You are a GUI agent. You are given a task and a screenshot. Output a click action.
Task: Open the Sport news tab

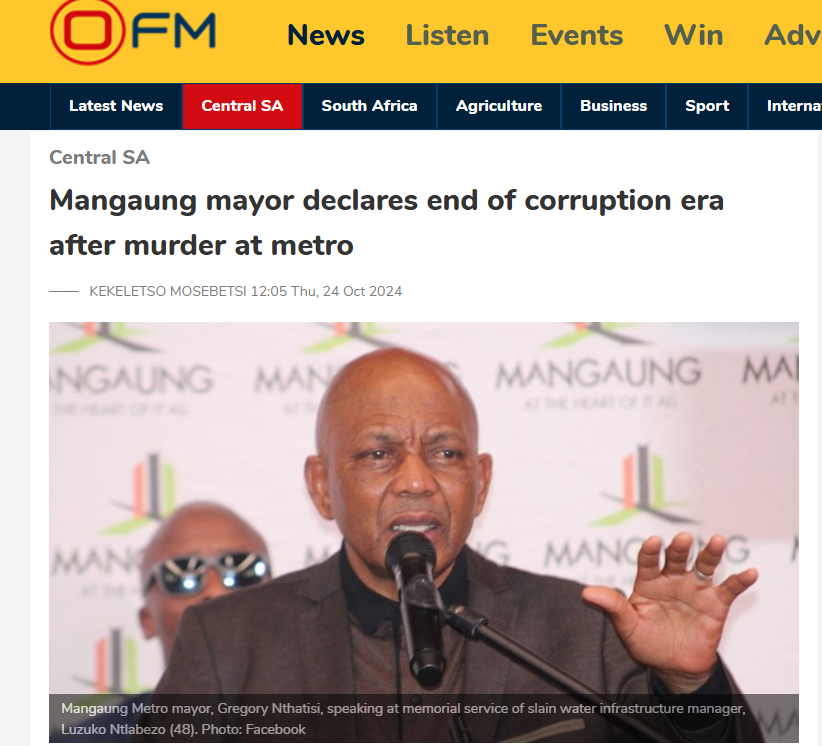[x=707, y=106]
